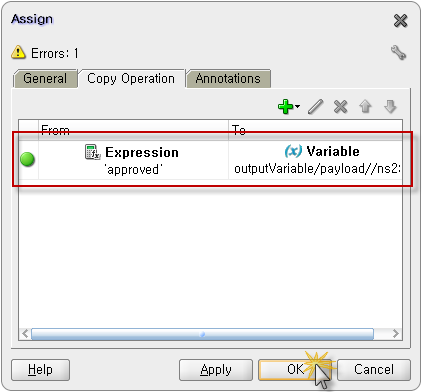Click the Cancel button
This screenshot has height=392, width=422.
[x=374, y=370]
